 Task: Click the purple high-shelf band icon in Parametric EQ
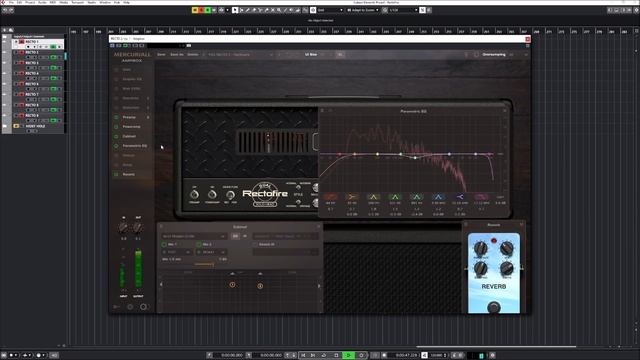460,197
